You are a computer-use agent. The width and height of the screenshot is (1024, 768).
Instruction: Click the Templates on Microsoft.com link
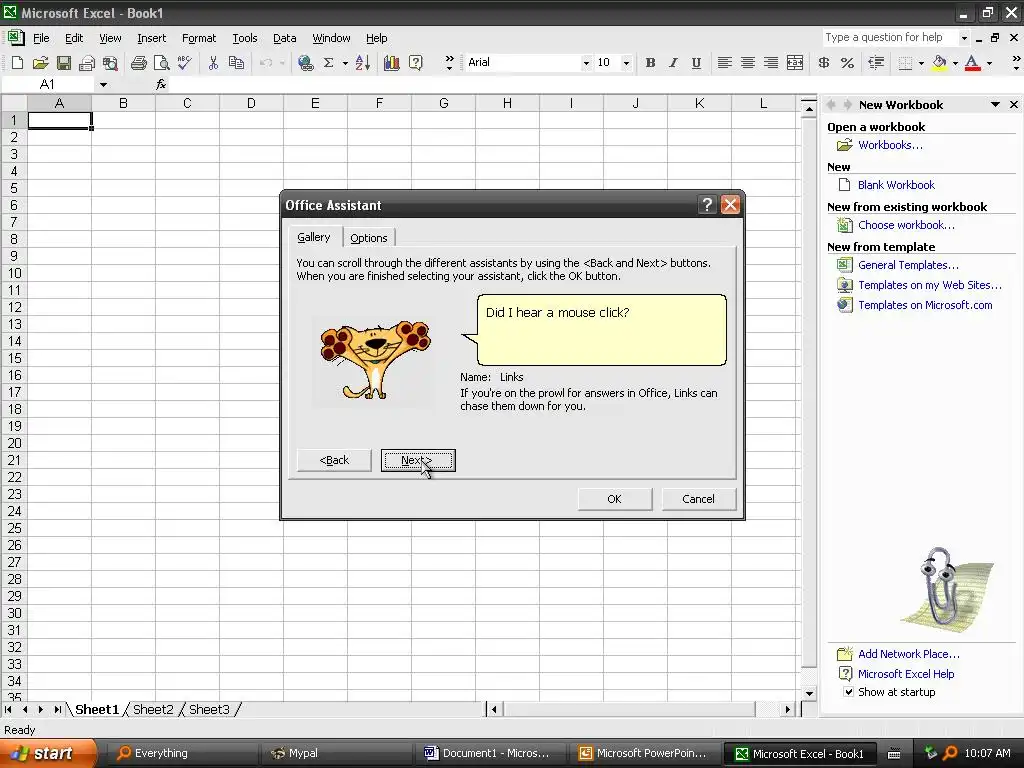(925, 305)
